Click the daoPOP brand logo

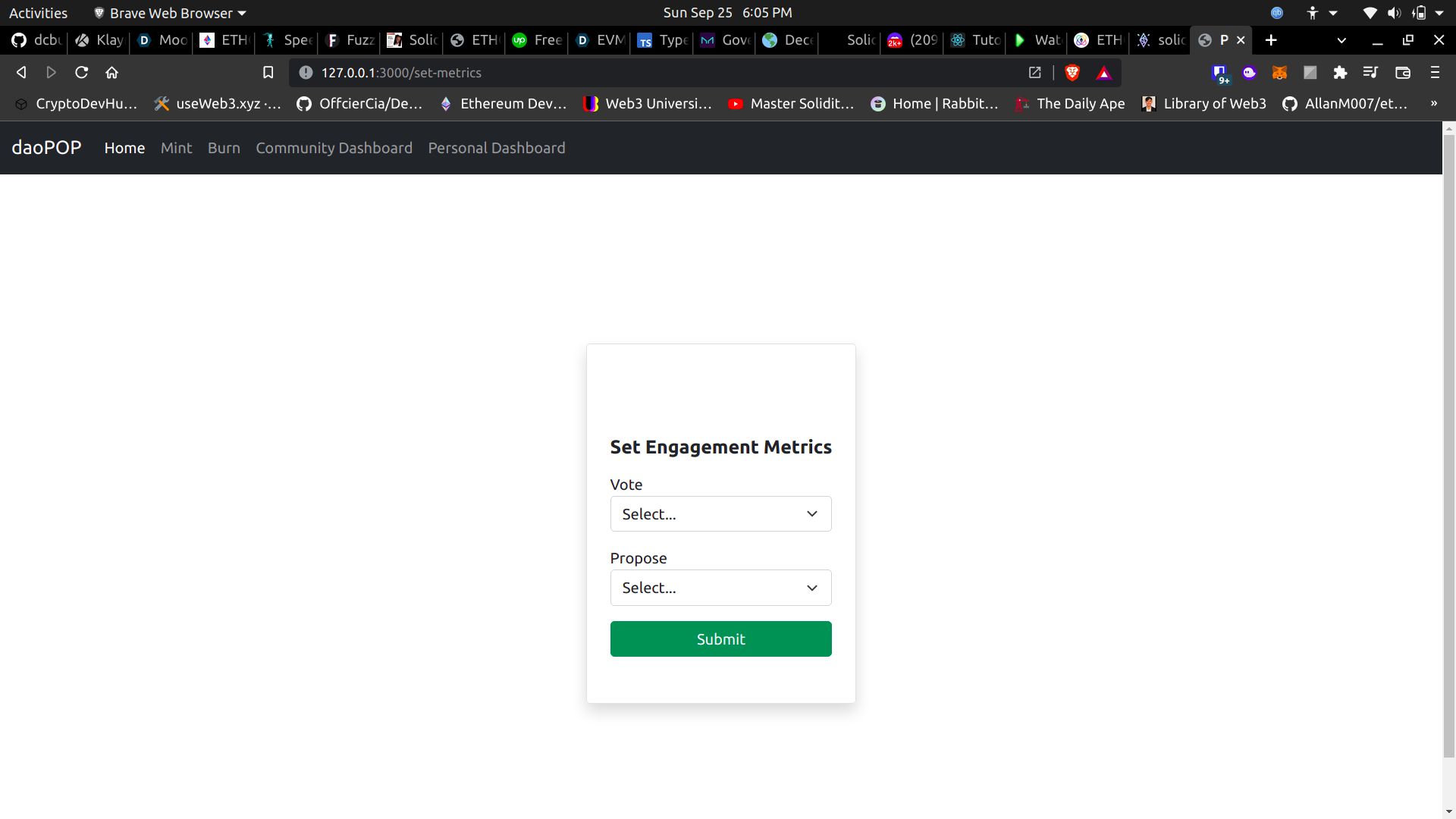pyautogui.click(x=46, y=147)
